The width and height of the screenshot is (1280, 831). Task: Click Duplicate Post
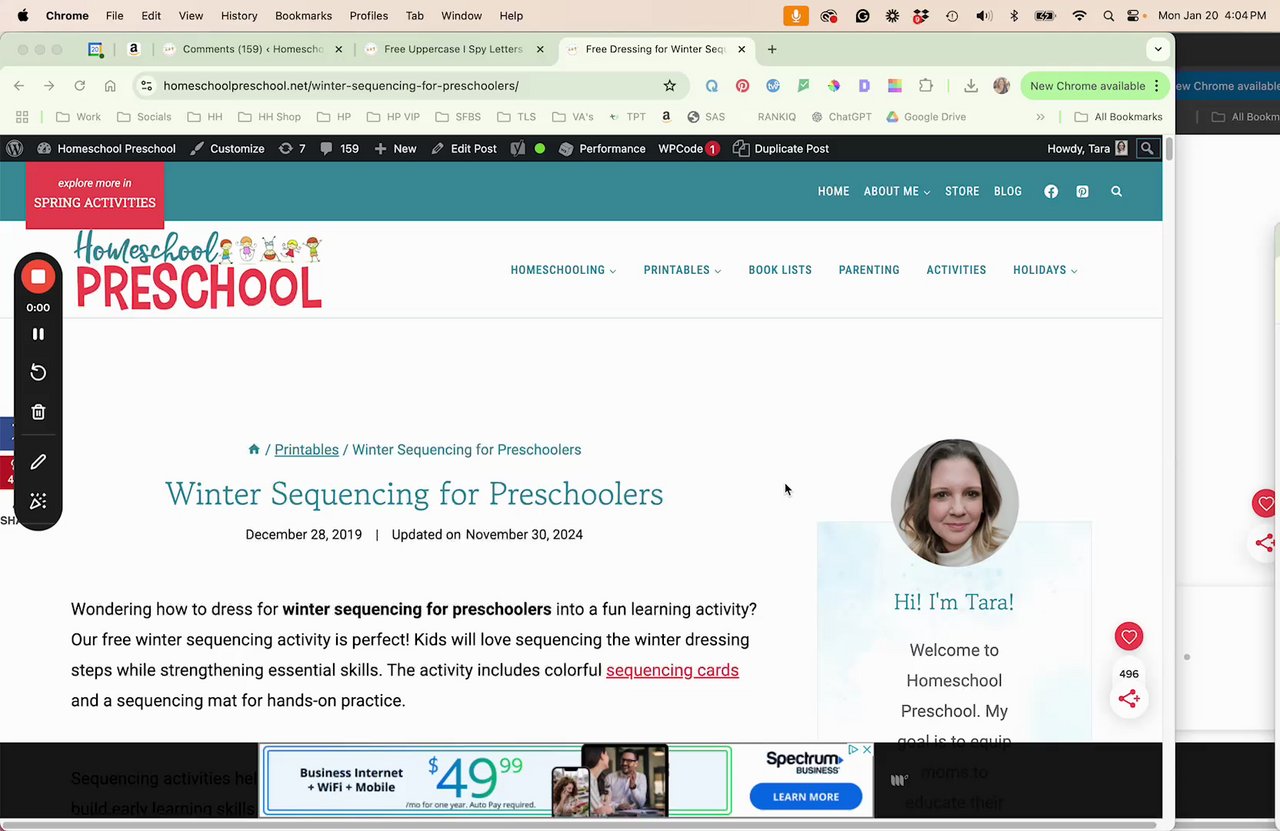[781, 148]
